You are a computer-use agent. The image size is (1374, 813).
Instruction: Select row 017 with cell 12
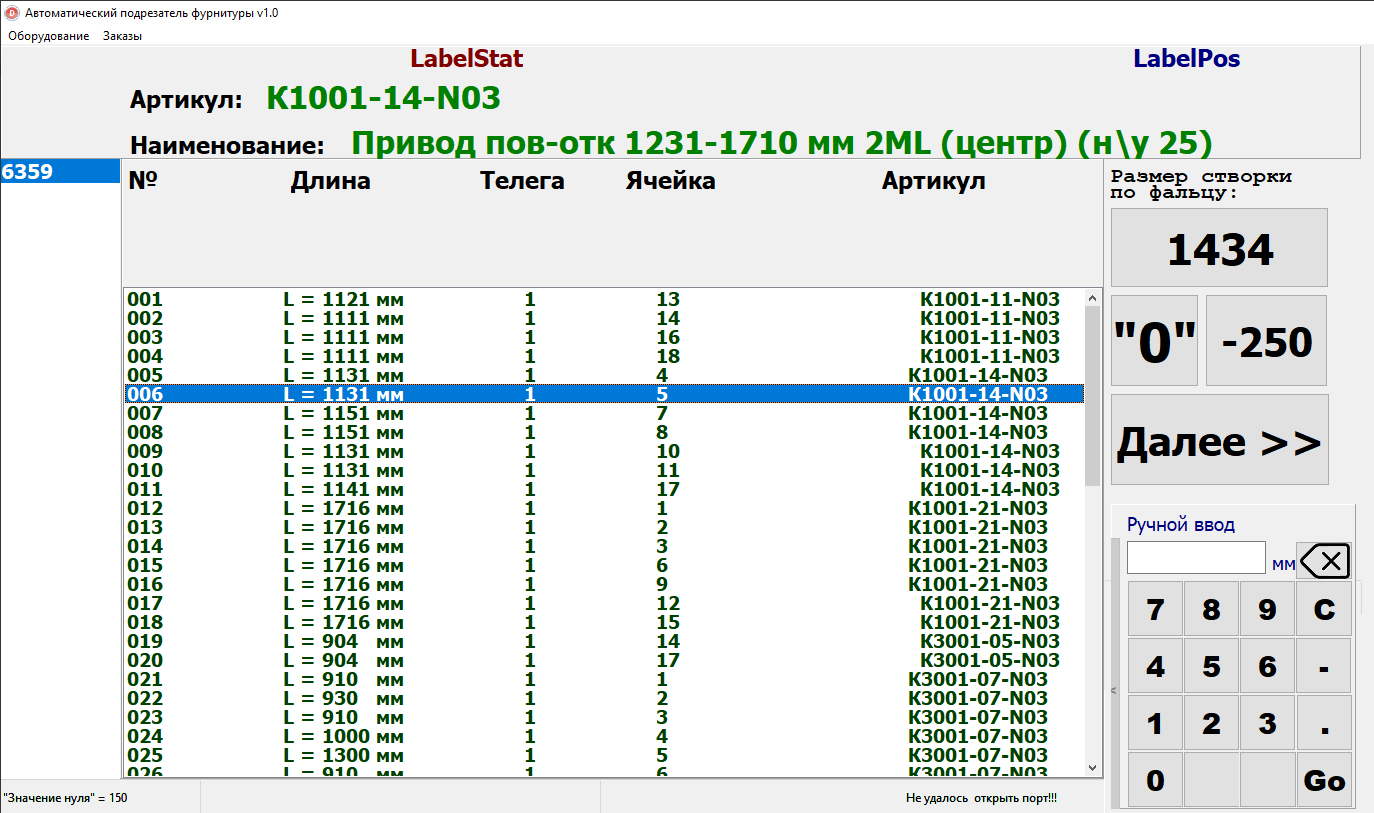coord(604,603)
